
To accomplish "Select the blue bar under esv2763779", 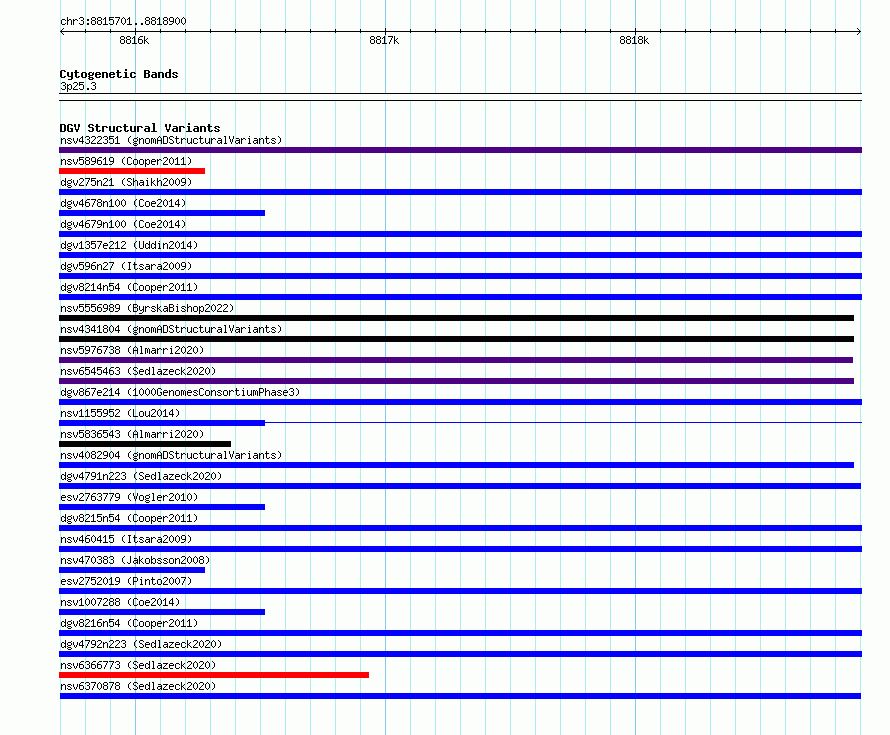I will 162,507.
